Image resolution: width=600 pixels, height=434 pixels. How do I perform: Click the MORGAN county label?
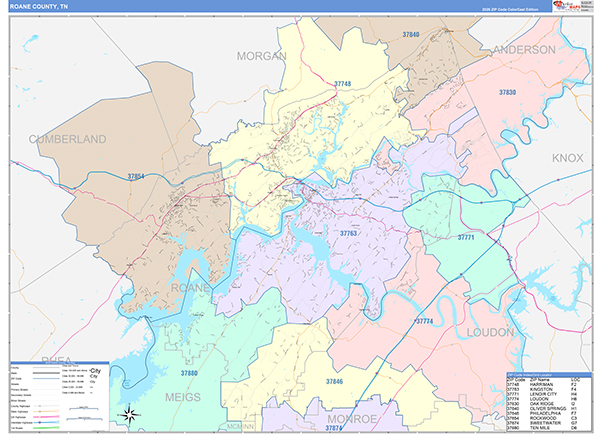[x=261, y=56]
